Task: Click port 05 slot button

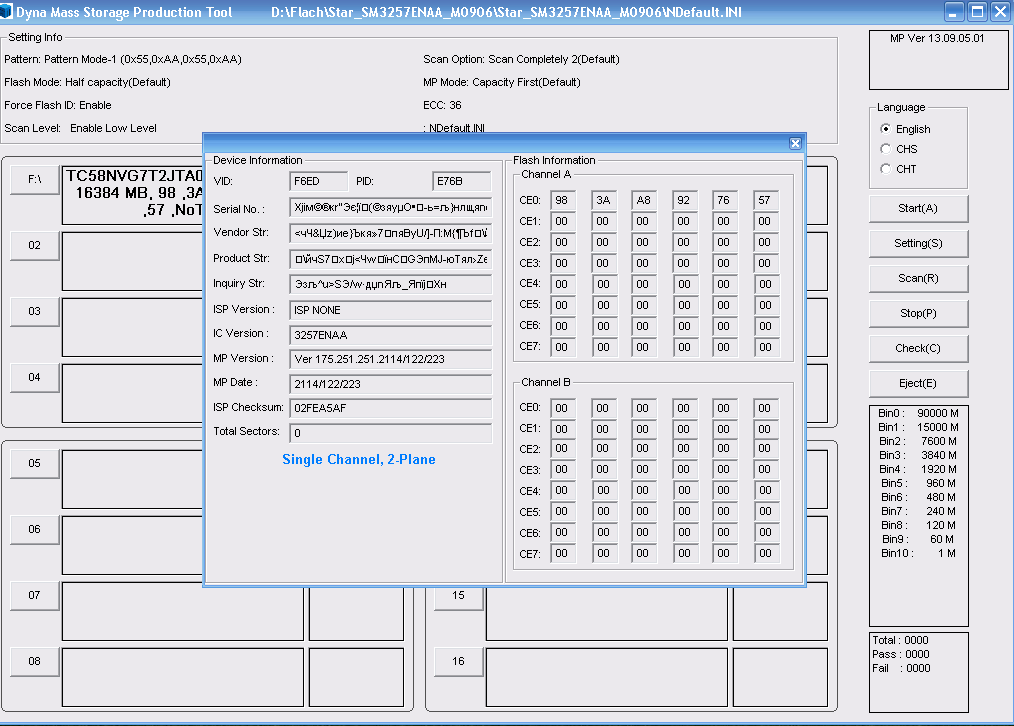Action: (35, 463)
